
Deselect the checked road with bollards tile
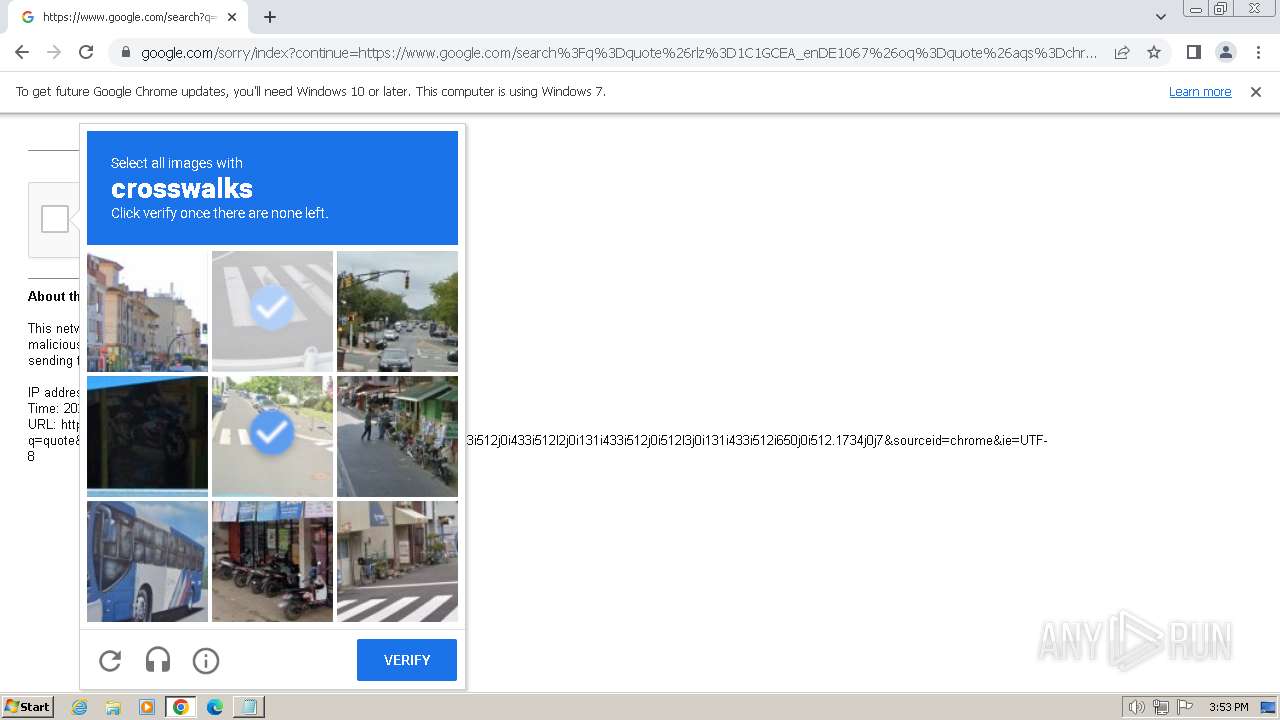click(272, 436)
